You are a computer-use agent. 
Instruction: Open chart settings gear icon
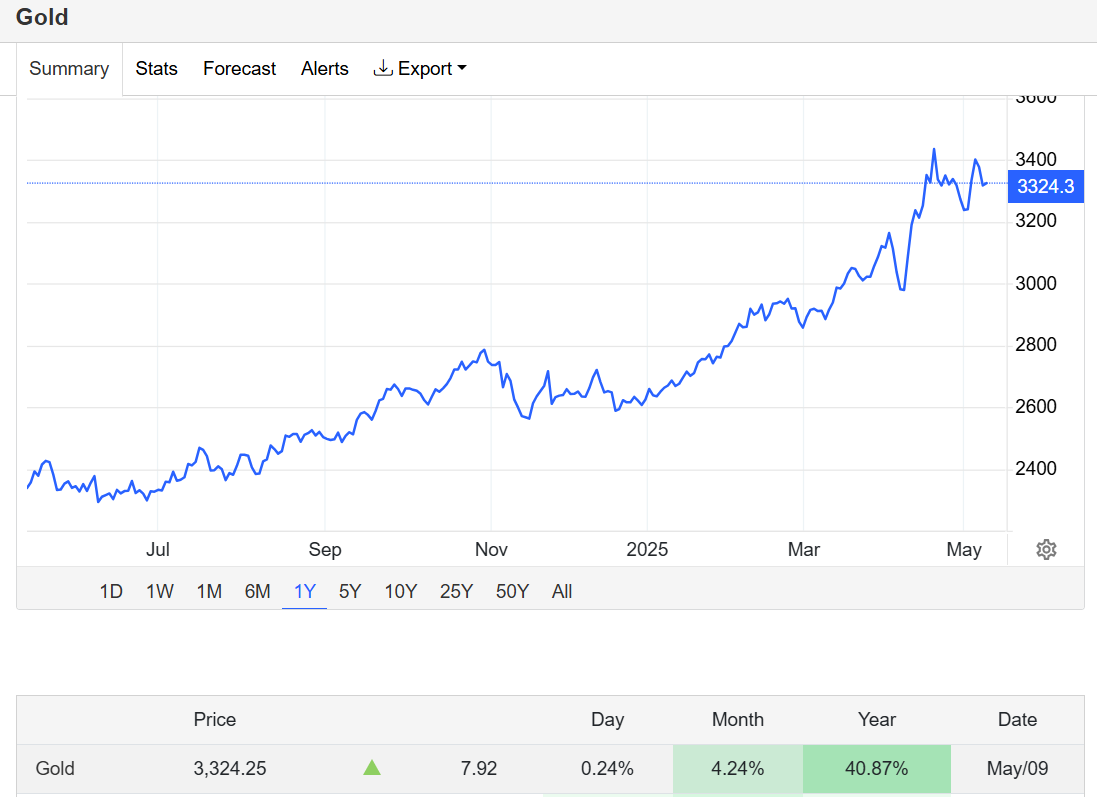pyautogui.click(x=1046, y=549)
